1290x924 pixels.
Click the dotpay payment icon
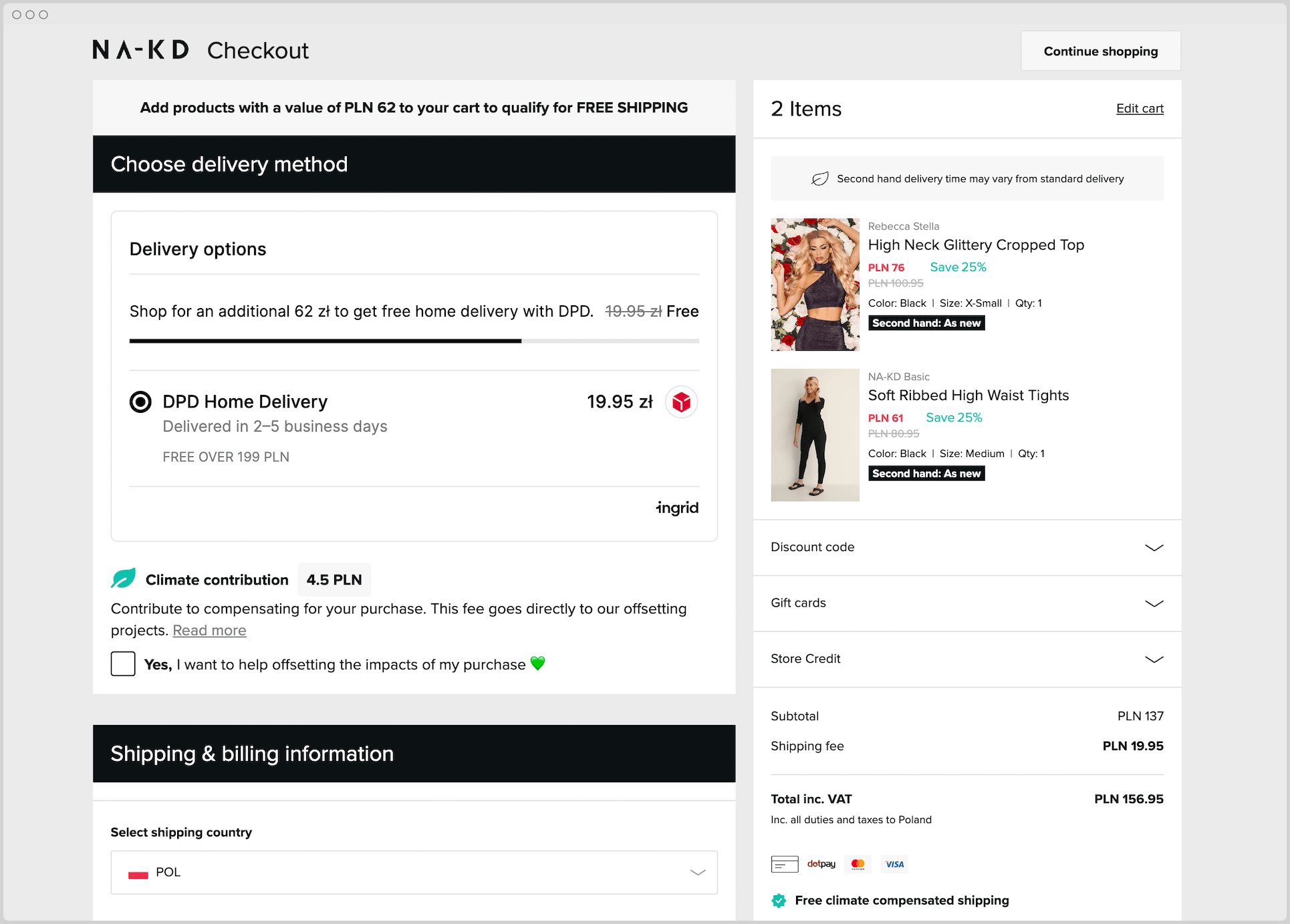821,864
